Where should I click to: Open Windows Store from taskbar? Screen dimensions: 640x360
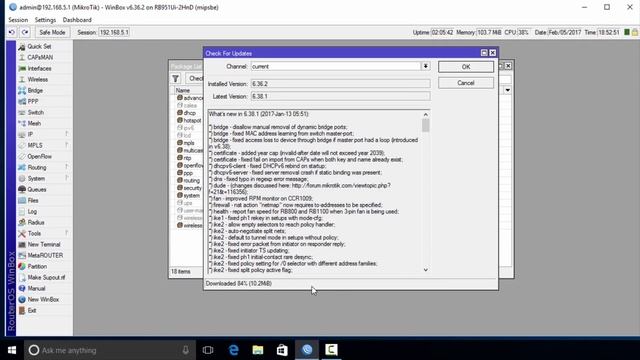(x=282, y=350)
